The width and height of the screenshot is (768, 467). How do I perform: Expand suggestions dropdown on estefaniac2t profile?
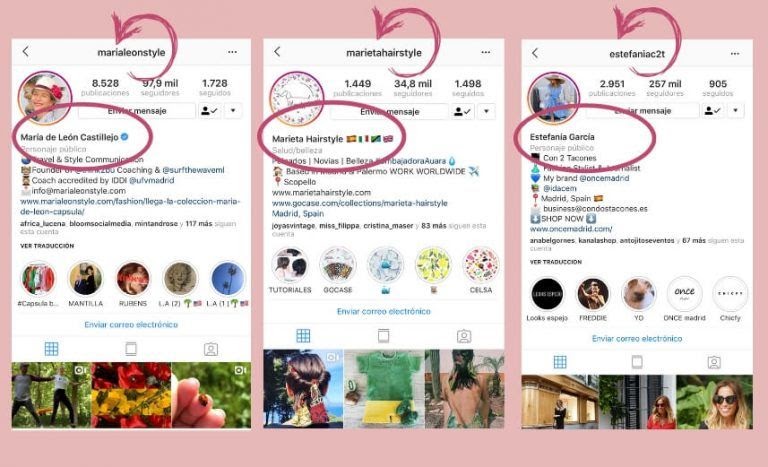coord(735,111)
